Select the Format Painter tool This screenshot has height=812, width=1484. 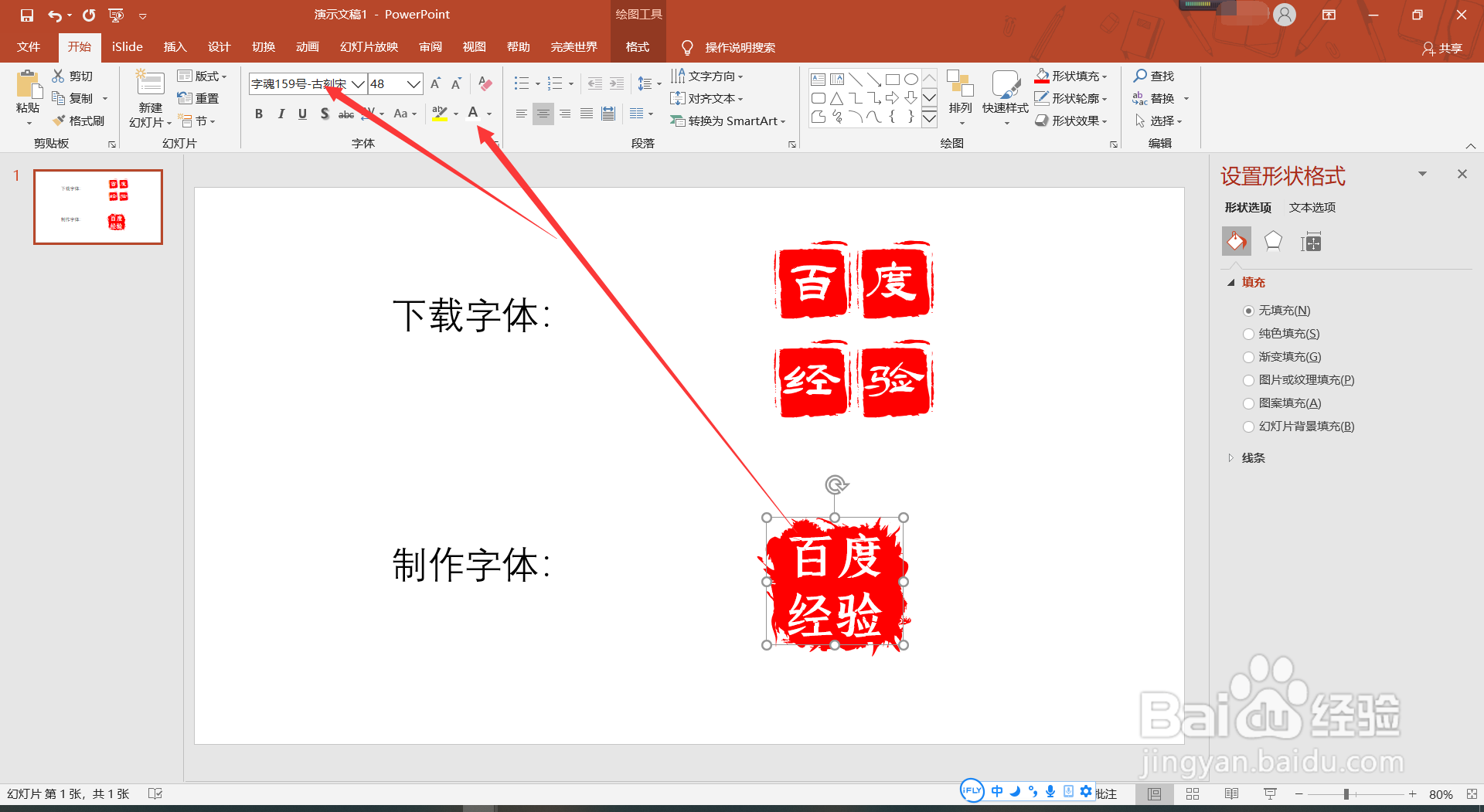[80, 120]
